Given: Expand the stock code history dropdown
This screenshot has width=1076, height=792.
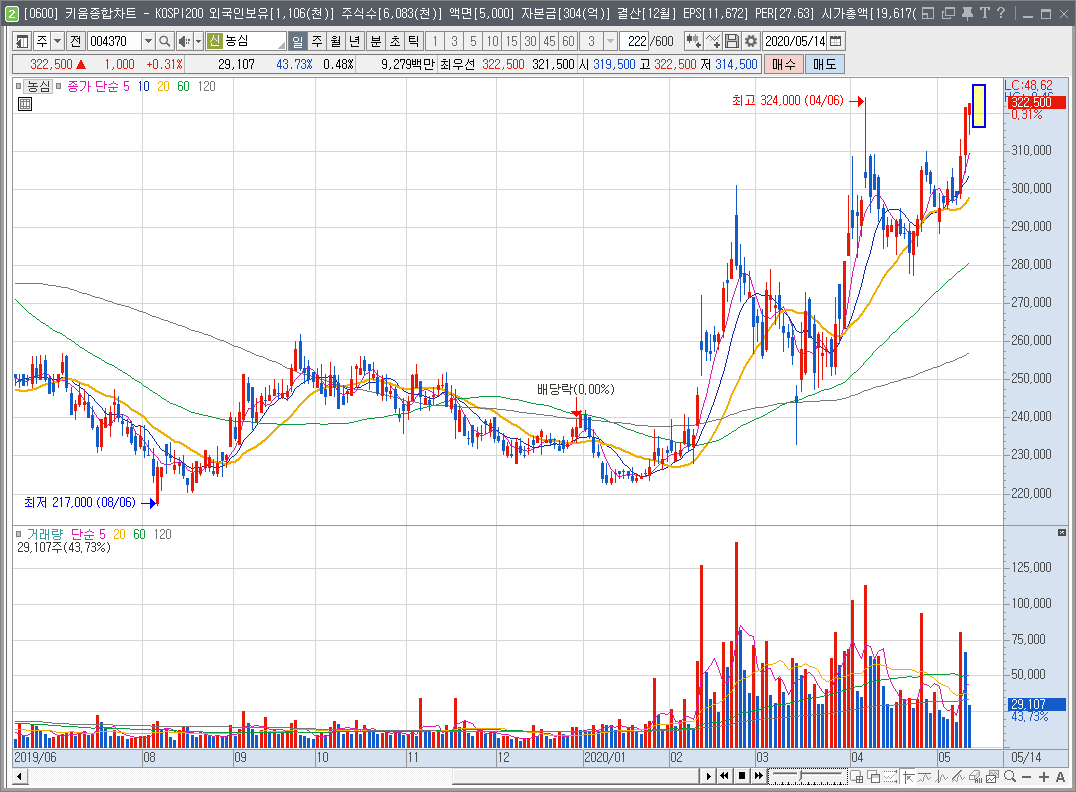Looking at the screenshot, I should (148, 41).
